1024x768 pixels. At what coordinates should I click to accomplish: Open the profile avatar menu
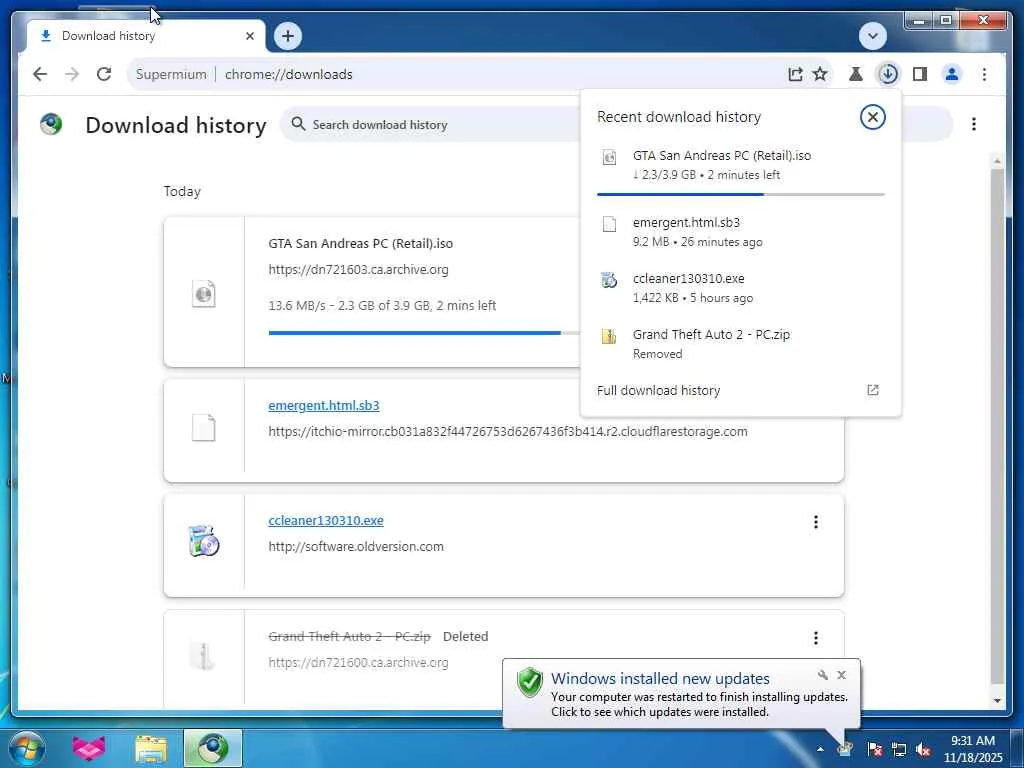(x=952, y=74)
